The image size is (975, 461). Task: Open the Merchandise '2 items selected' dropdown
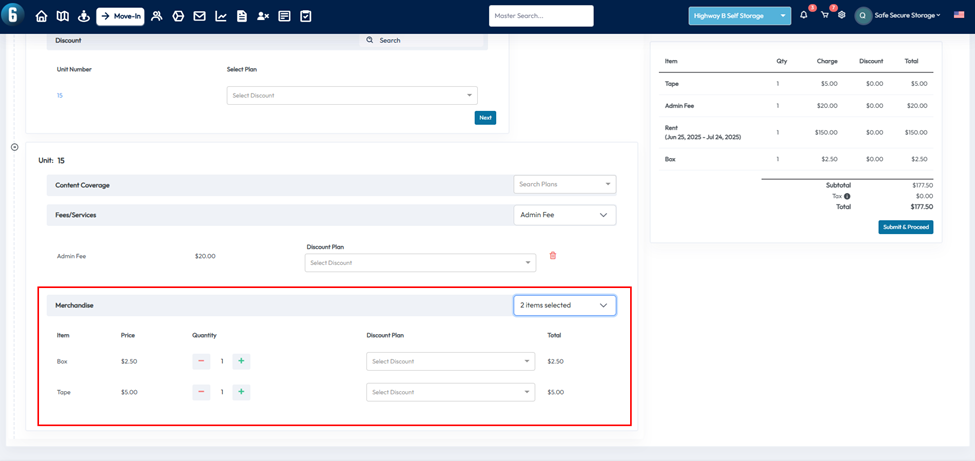[564, 305]
